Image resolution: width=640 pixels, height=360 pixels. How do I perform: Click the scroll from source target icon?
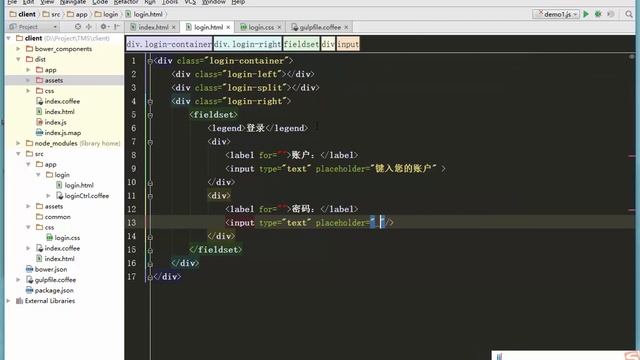tap(78, 27)
